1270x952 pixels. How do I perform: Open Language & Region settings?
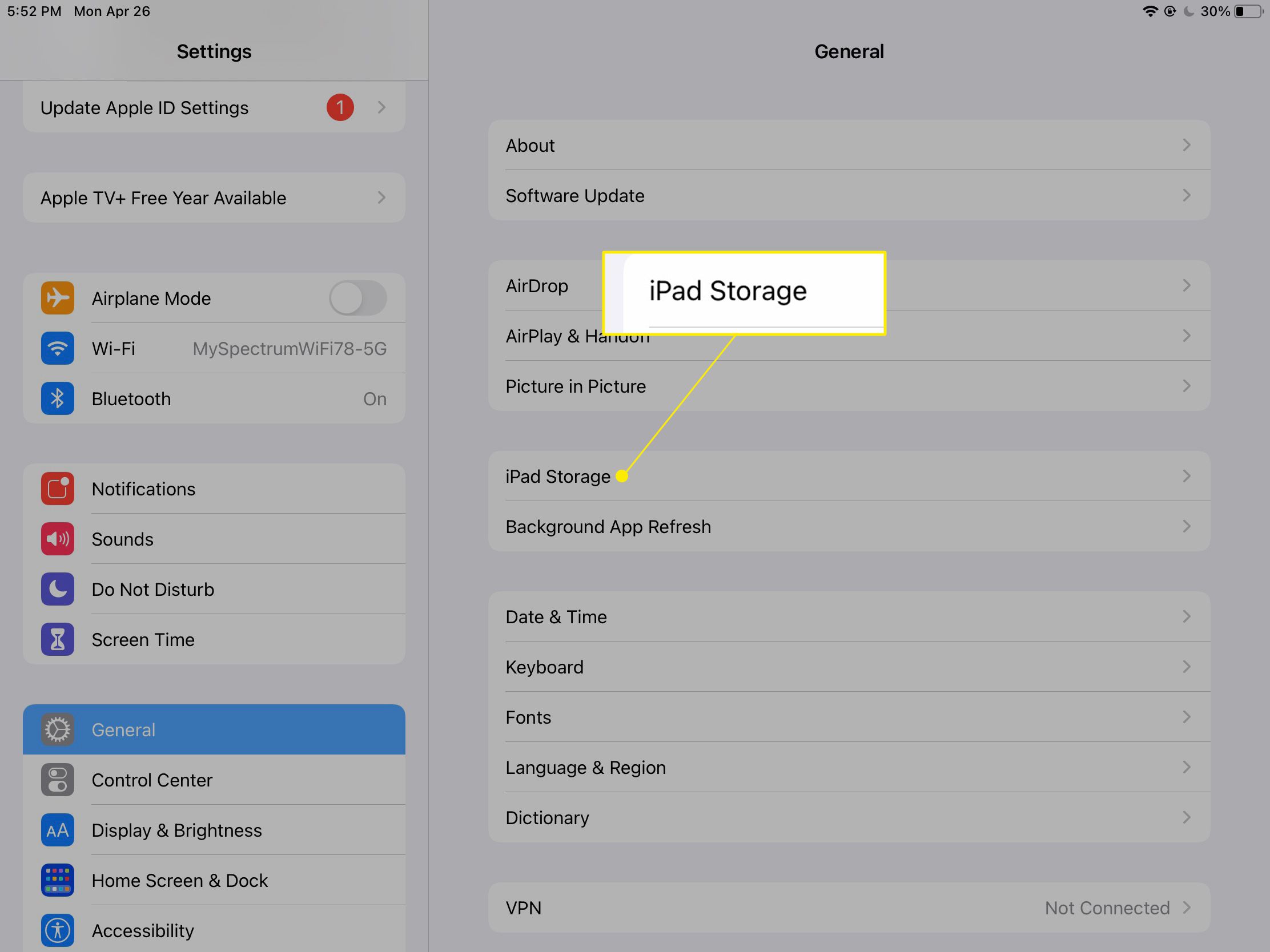849,767
